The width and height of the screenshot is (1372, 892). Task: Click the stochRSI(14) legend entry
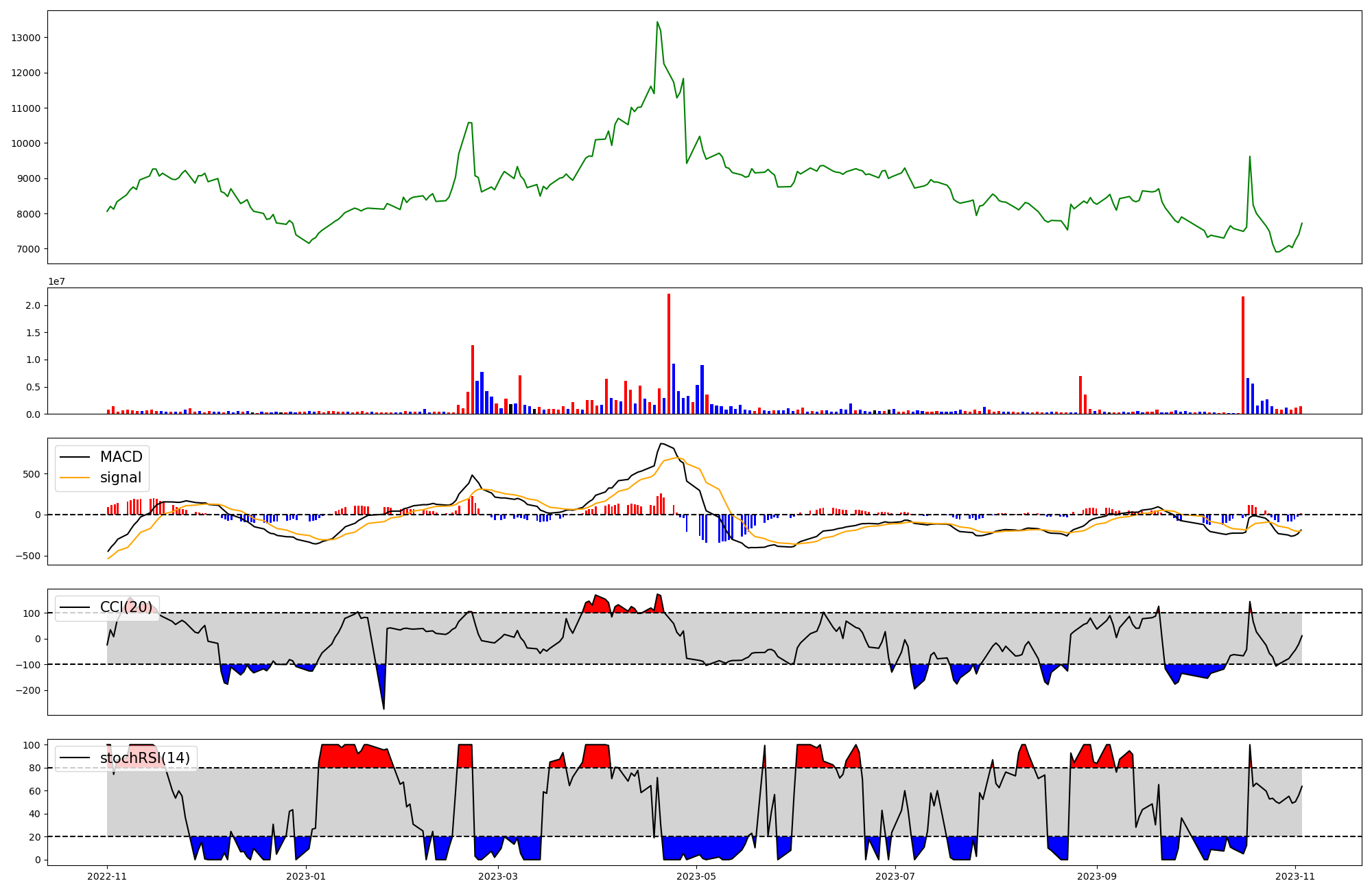(x=144, y=758)
